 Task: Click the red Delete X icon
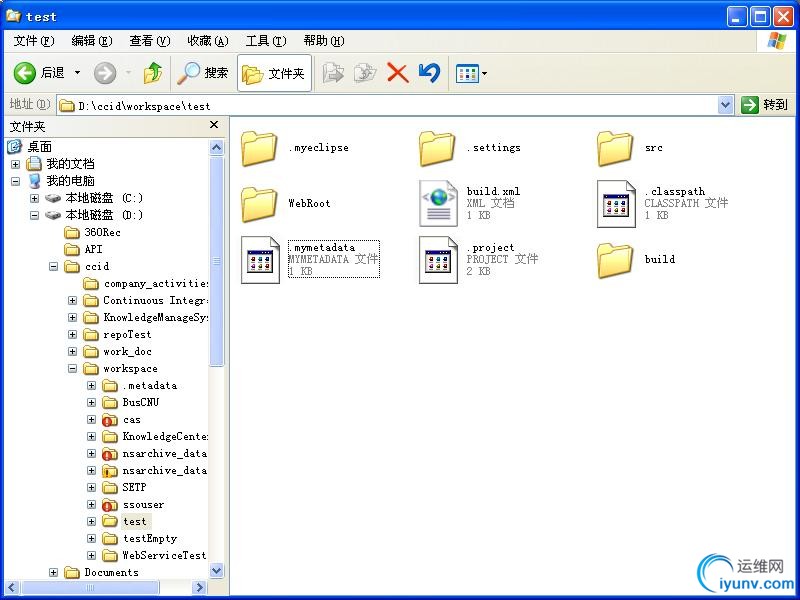point(397,73)
